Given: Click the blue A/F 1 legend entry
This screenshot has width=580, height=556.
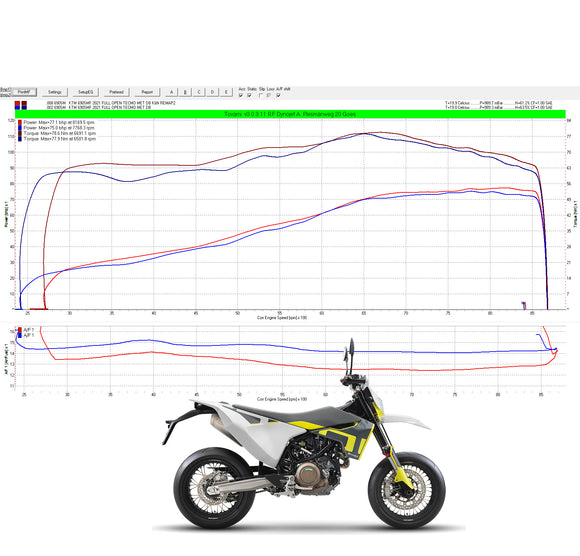Looking at the screenshot, I should (26, 335).
